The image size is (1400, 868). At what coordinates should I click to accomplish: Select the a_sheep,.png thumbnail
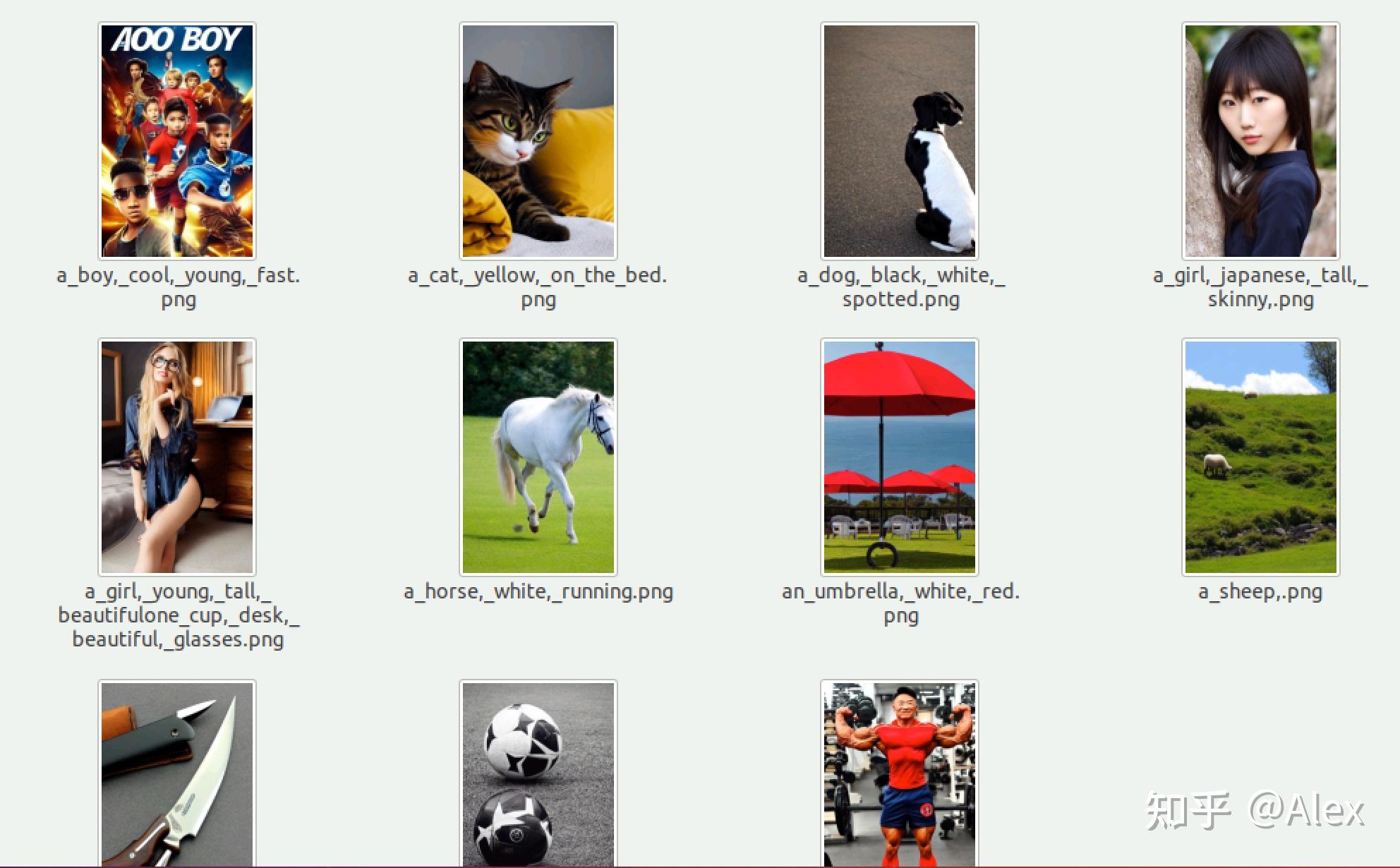(x=1261, y=457)
